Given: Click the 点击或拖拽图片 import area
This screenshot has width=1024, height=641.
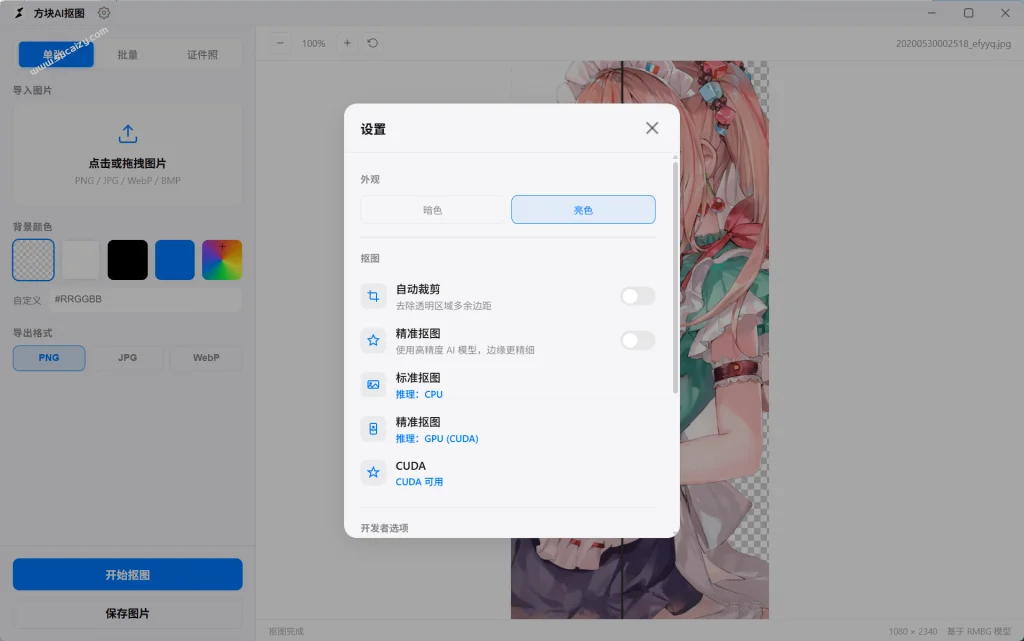Looking at the screenshot, I should point(127,156).
